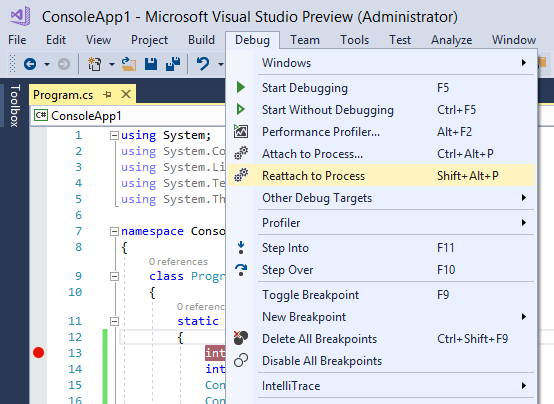
Task: Collapse the namespace block on line 7
Action: pyautogui.click(x=114, y=232)
